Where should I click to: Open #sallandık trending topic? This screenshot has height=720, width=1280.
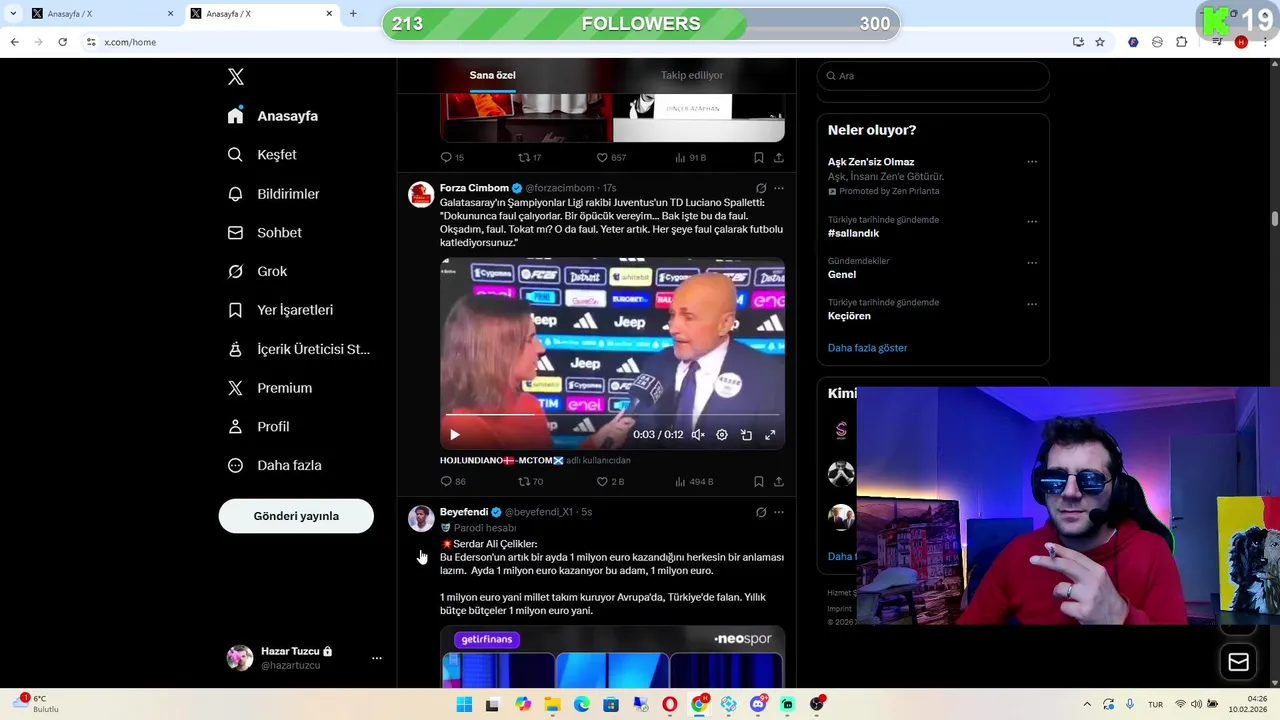[853, 233]
